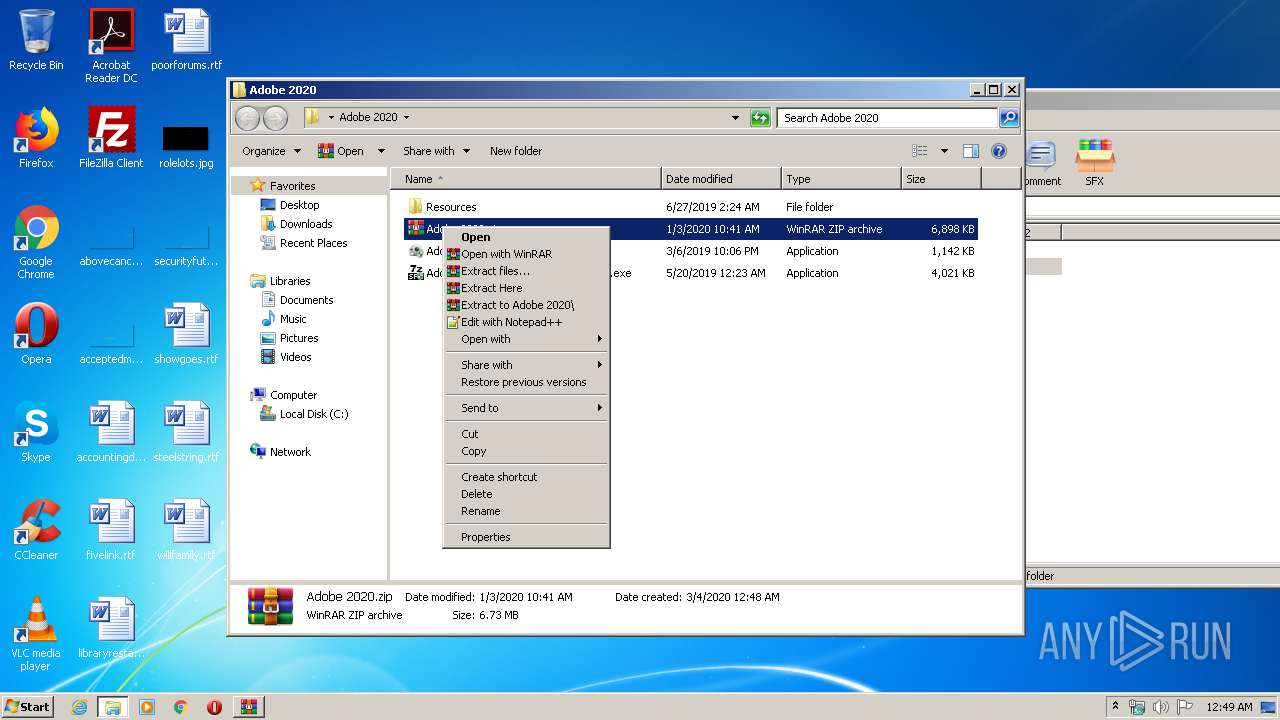The image size is (1280, 720).
Task: Click the green Refresh address button
Action: (x=760, y=118)
